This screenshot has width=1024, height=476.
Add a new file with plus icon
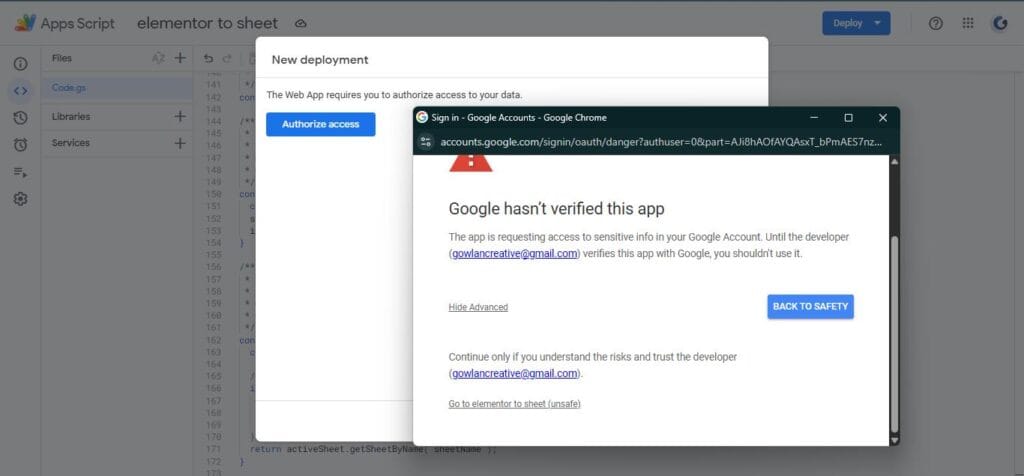pyautogui.click(x=180, y=59)
